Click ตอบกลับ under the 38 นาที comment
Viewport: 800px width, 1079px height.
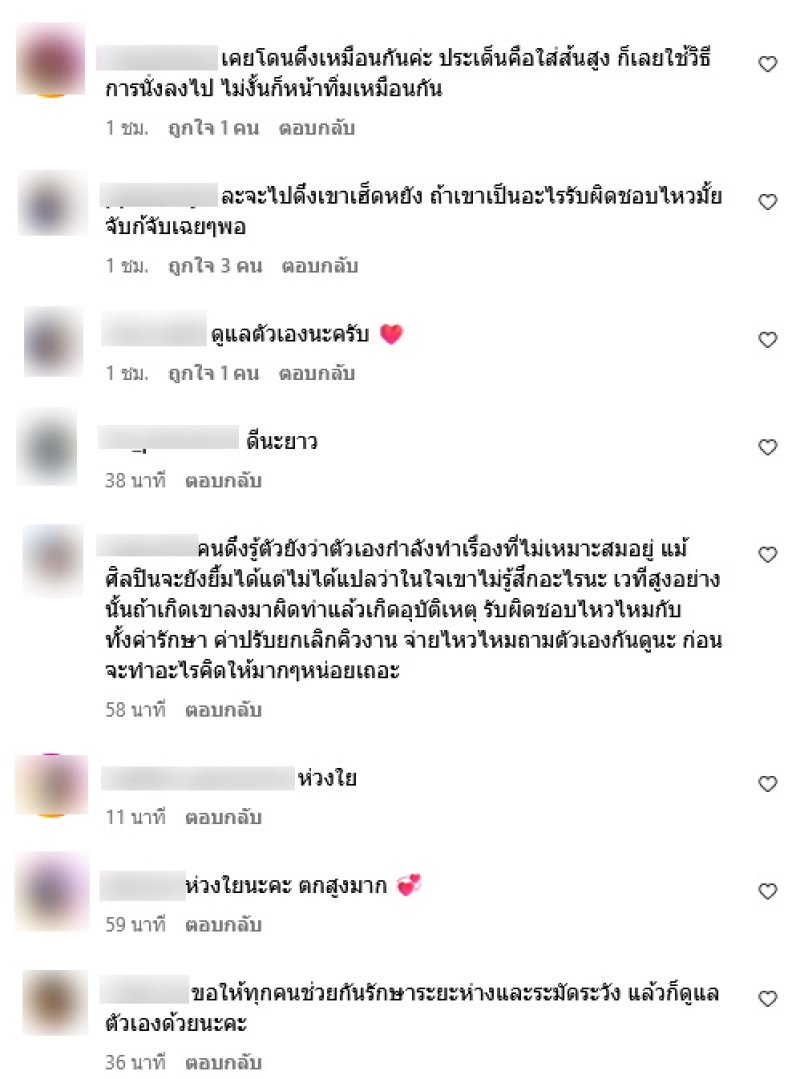(x=224, y=480)
